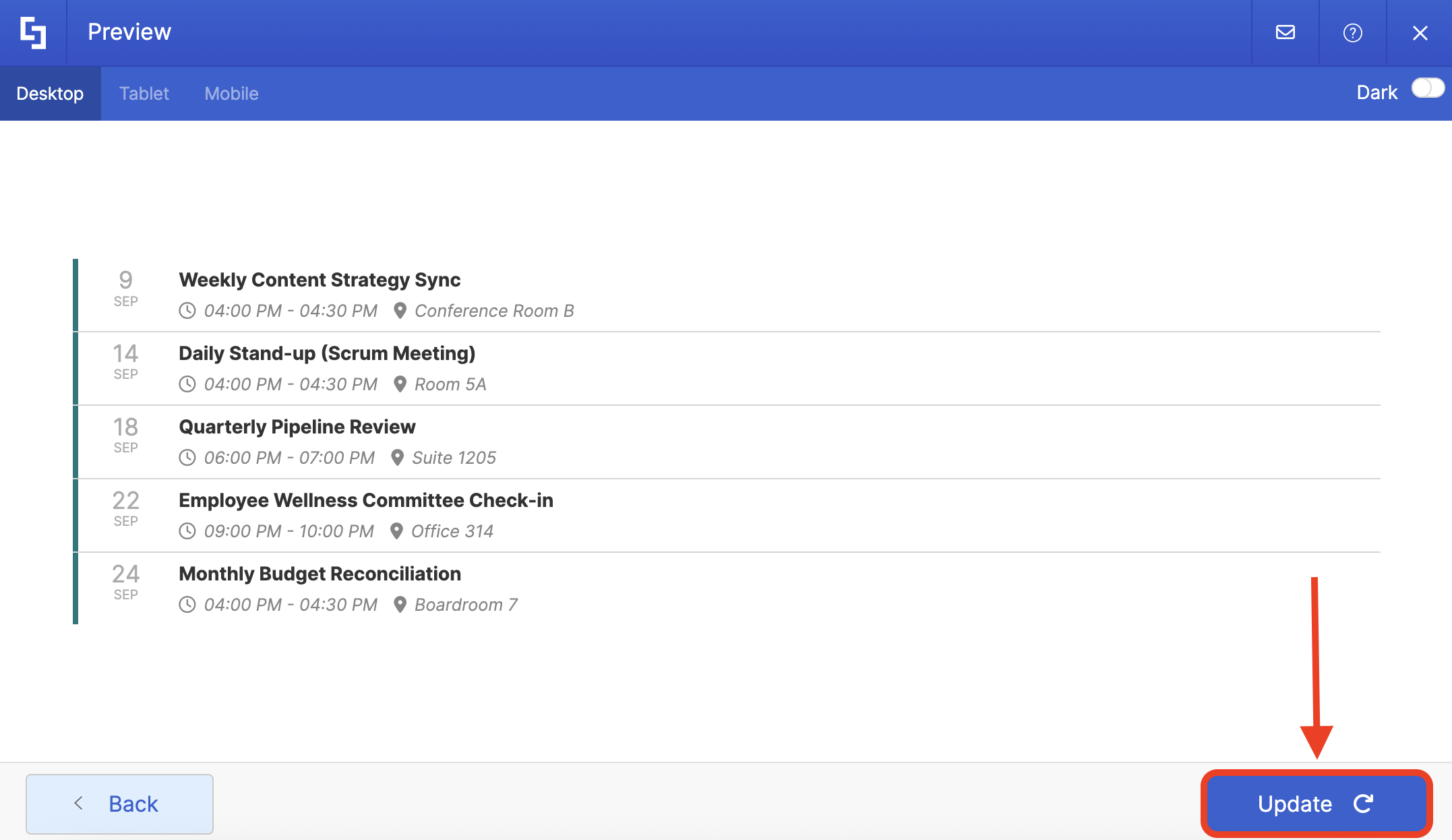The height and width of the screenshot is (840, 1452).
Task: Click the clock icon for Weekly Content Strategy Sync
Action: point(187,311)
